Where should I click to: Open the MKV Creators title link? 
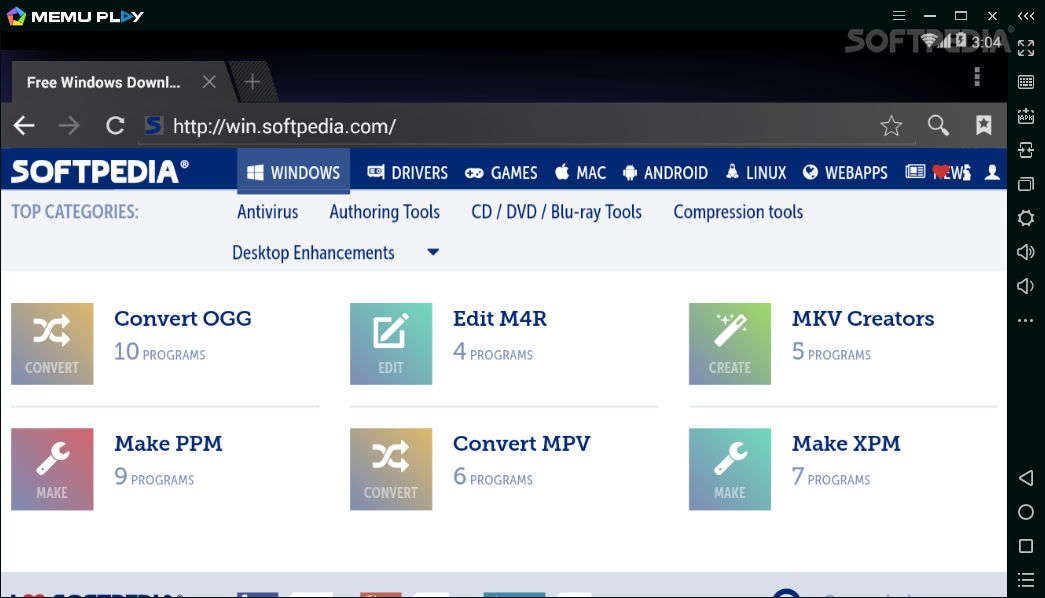coord(863,319)
